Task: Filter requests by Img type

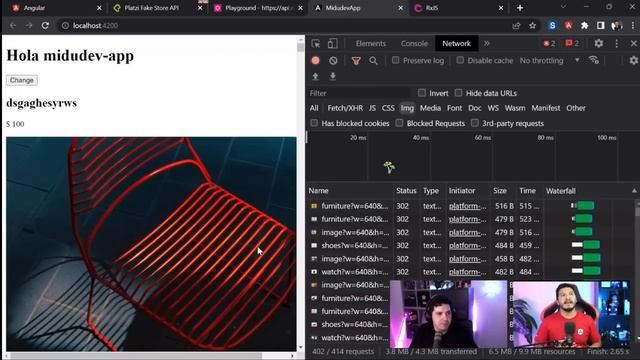Action: tap(407, 108)
